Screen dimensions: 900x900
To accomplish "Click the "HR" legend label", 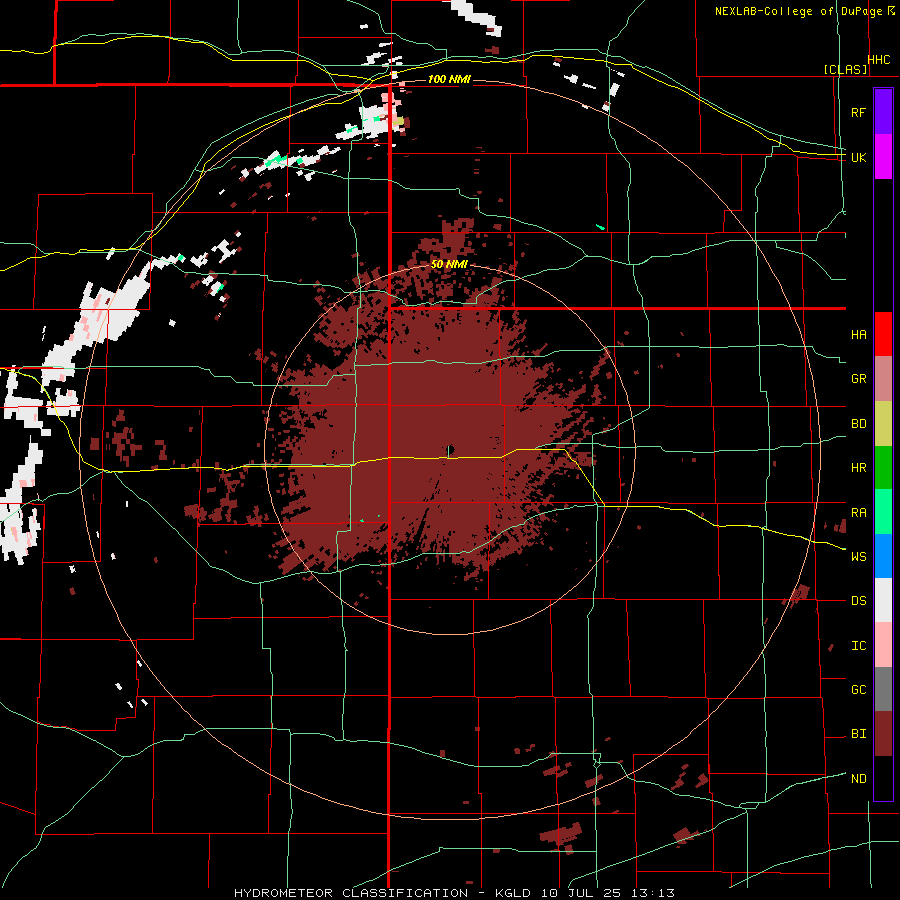I will pyautogui.click(x=858, y=468).
